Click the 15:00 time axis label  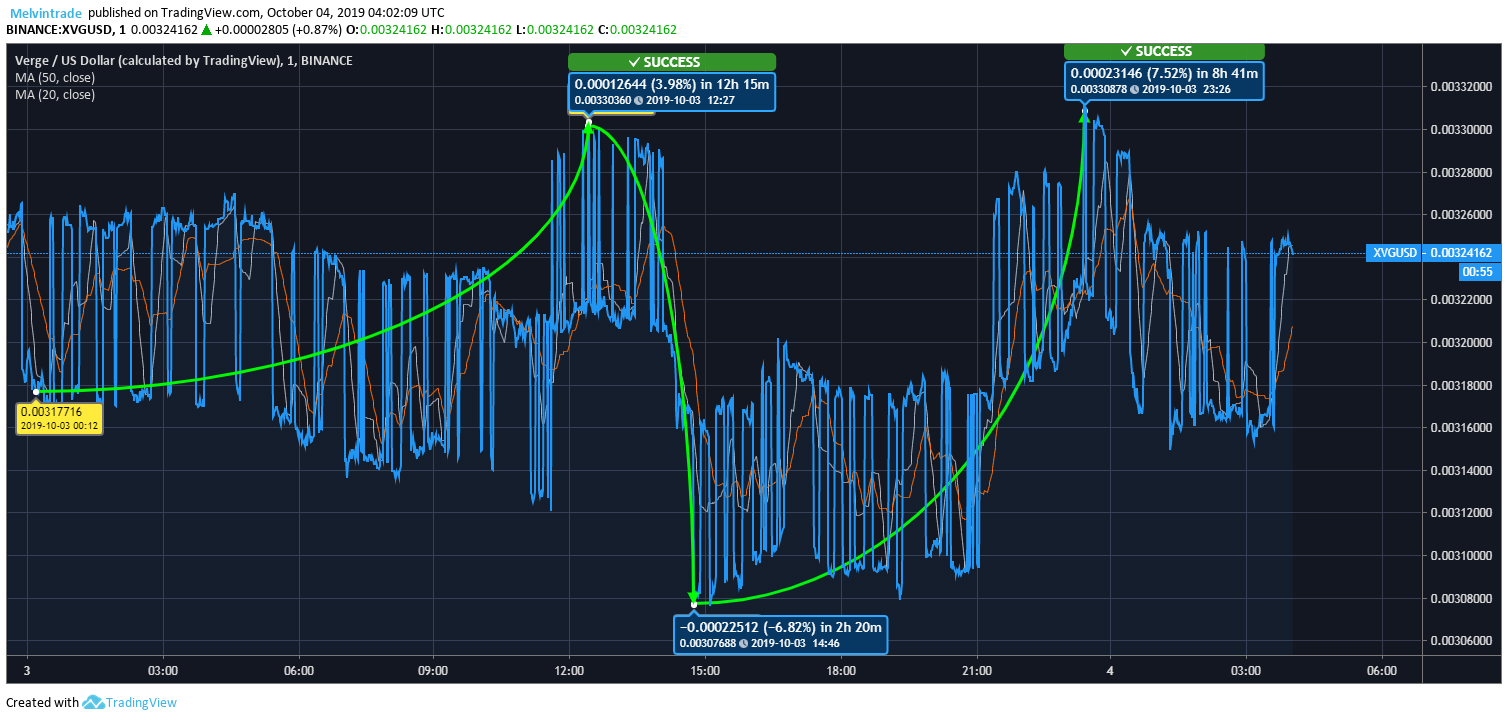click(705, 670)
